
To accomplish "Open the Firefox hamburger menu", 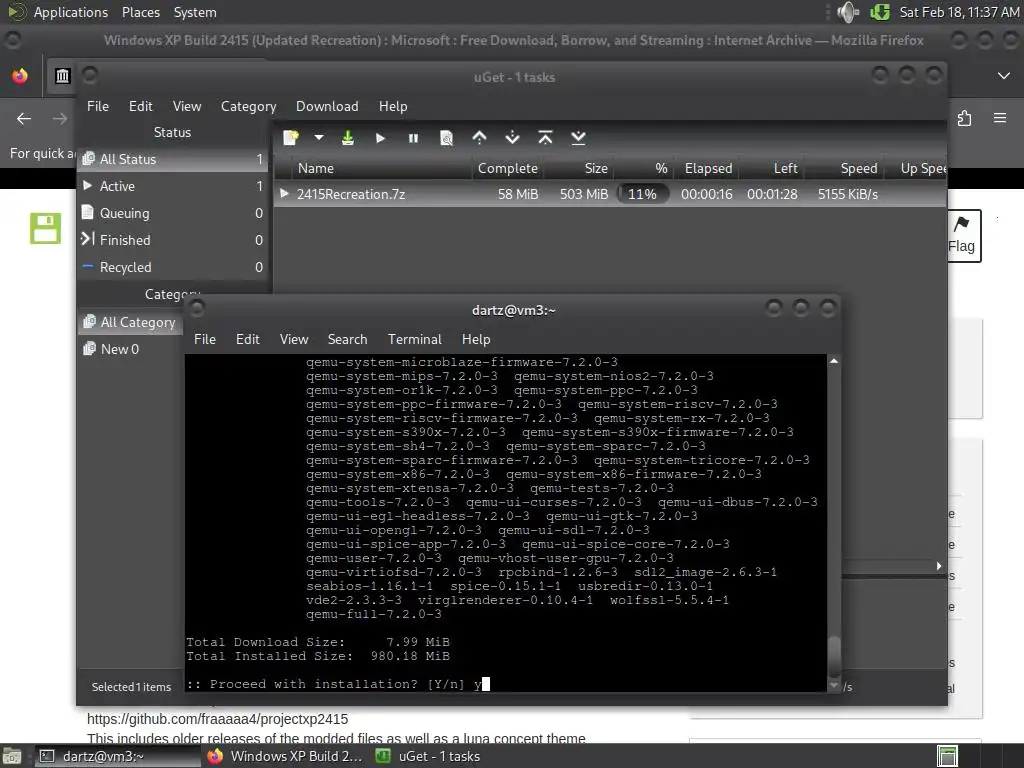I will pyautogui.click(x=1000, y=118).
